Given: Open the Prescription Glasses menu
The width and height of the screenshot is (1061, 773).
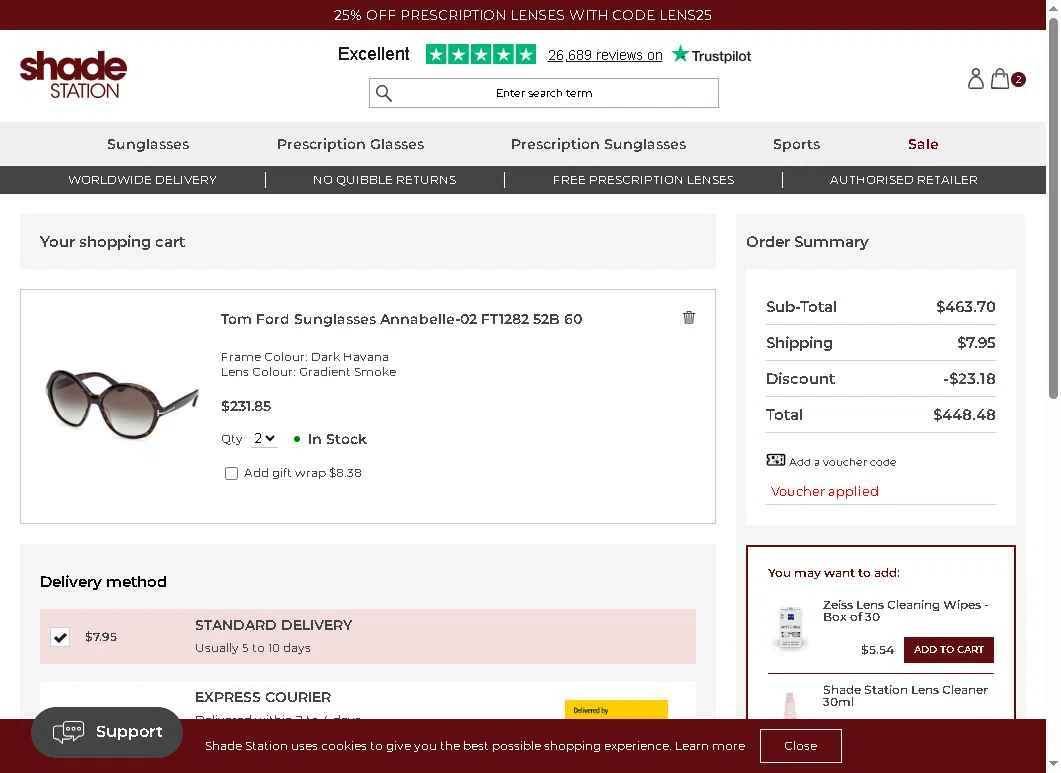Looking at the screenshot, I should (x=351, y=144).
